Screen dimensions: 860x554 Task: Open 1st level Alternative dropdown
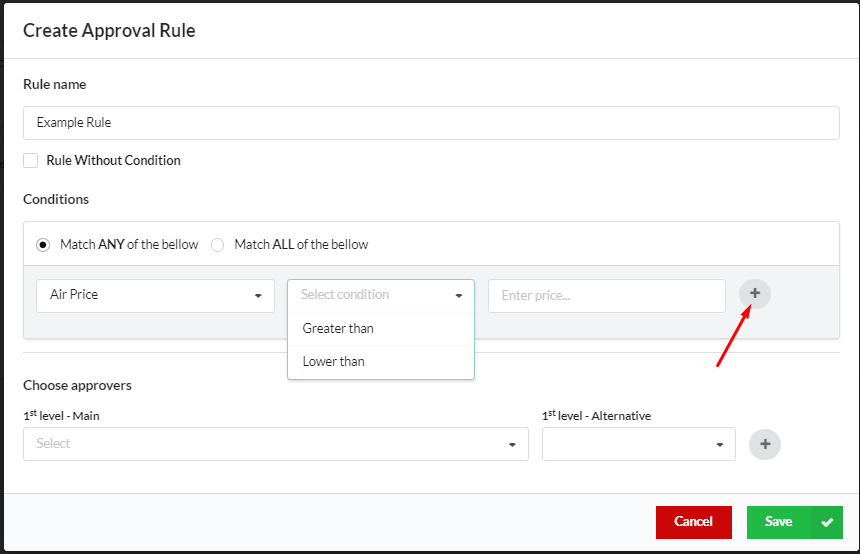click(x=638, y=444)
